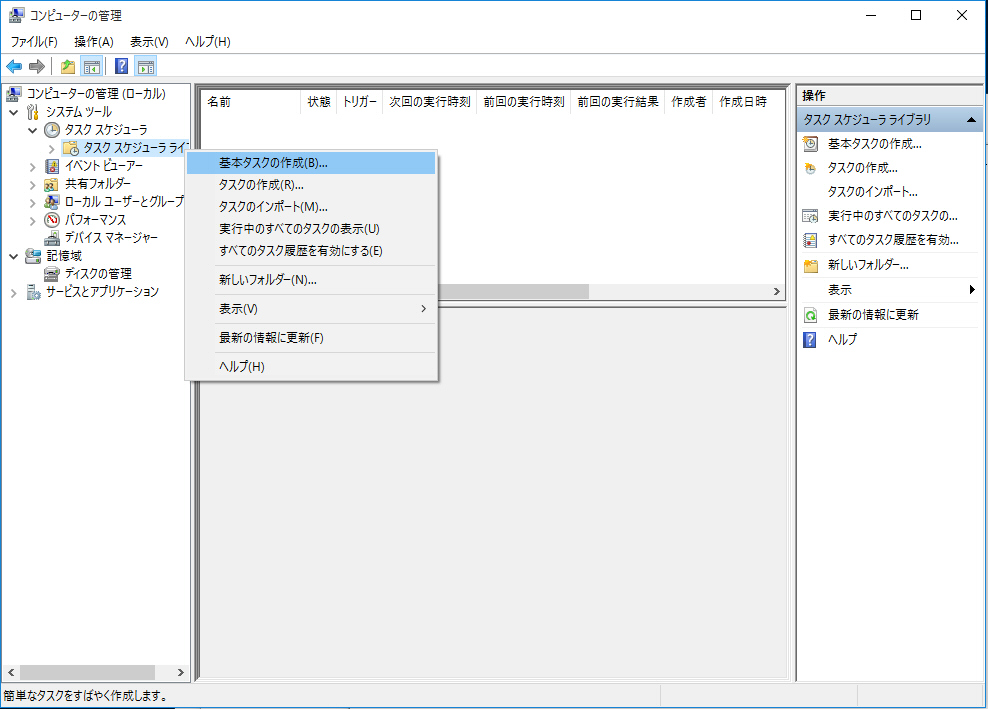Collapse the システム ツール tree node
This screenshot has height=709, width=988.
[x=14, y=112]
